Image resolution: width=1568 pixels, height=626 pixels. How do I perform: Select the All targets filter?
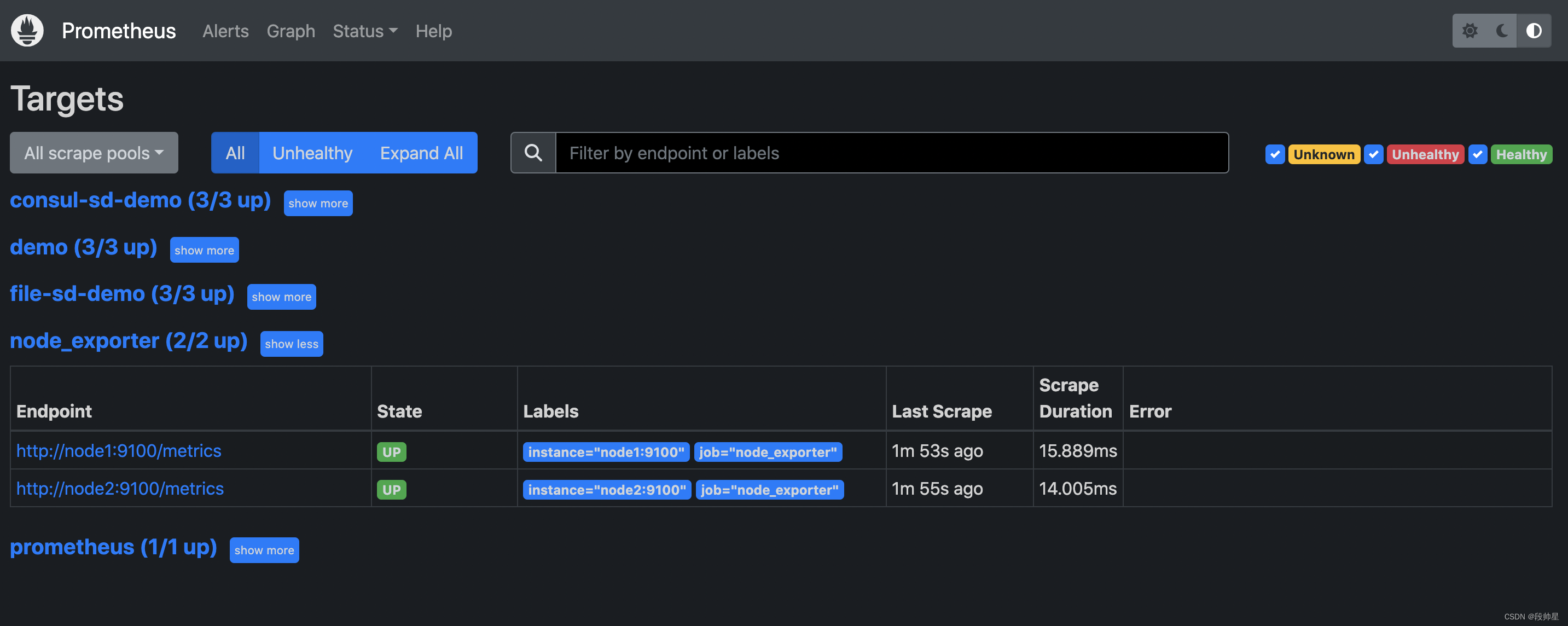(x=235, y=153)
